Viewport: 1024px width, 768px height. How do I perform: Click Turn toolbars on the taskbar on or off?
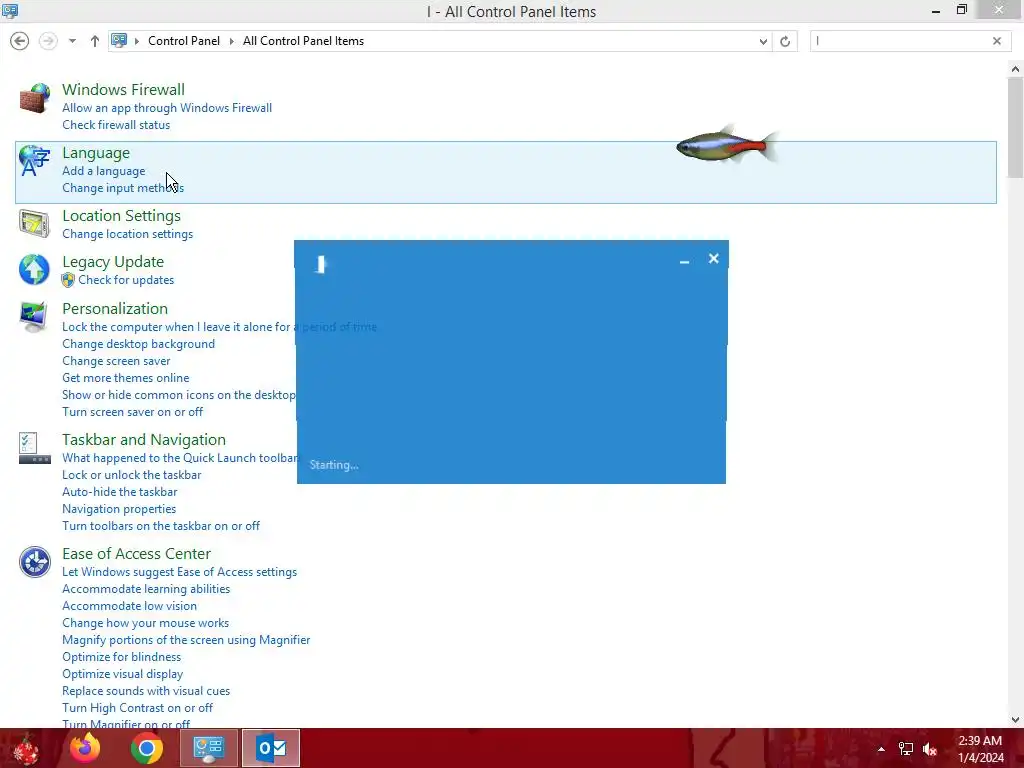[161, 526]
